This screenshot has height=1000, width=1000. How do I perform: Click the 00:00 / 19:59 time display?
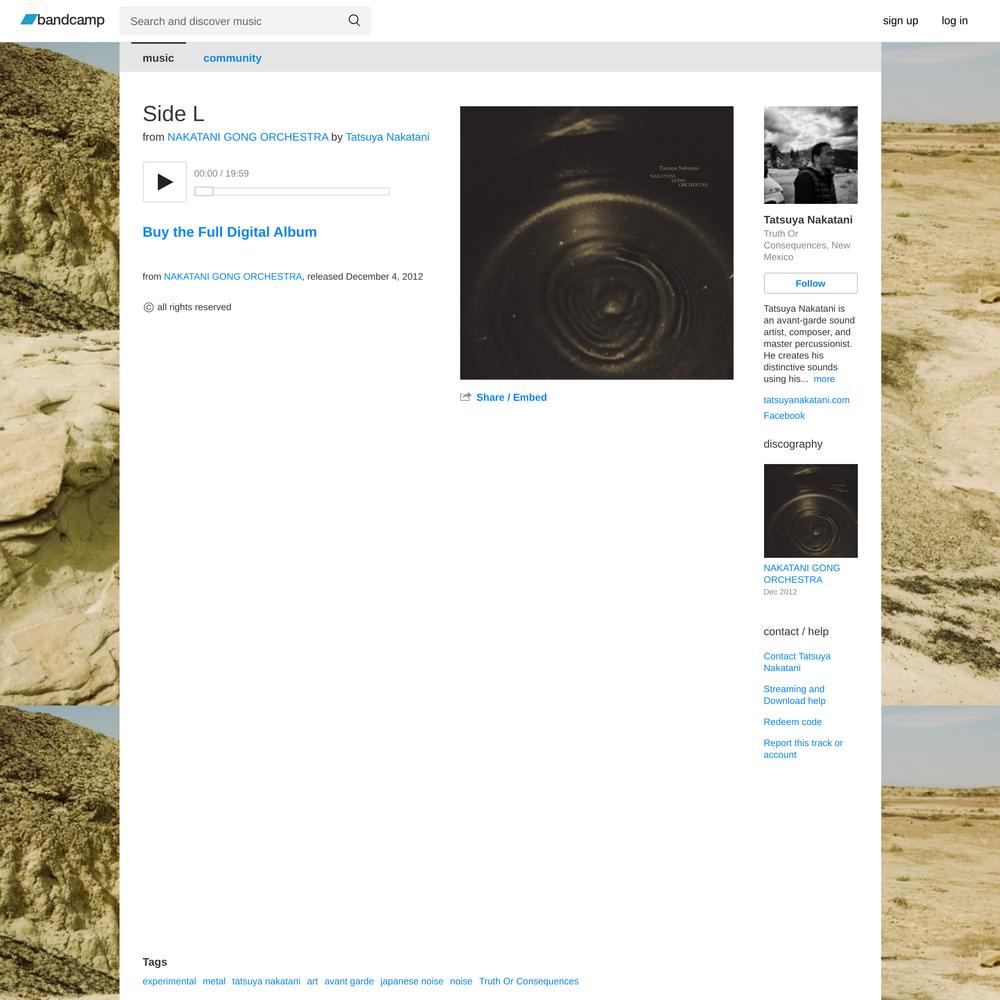click(x=221, y=173)
